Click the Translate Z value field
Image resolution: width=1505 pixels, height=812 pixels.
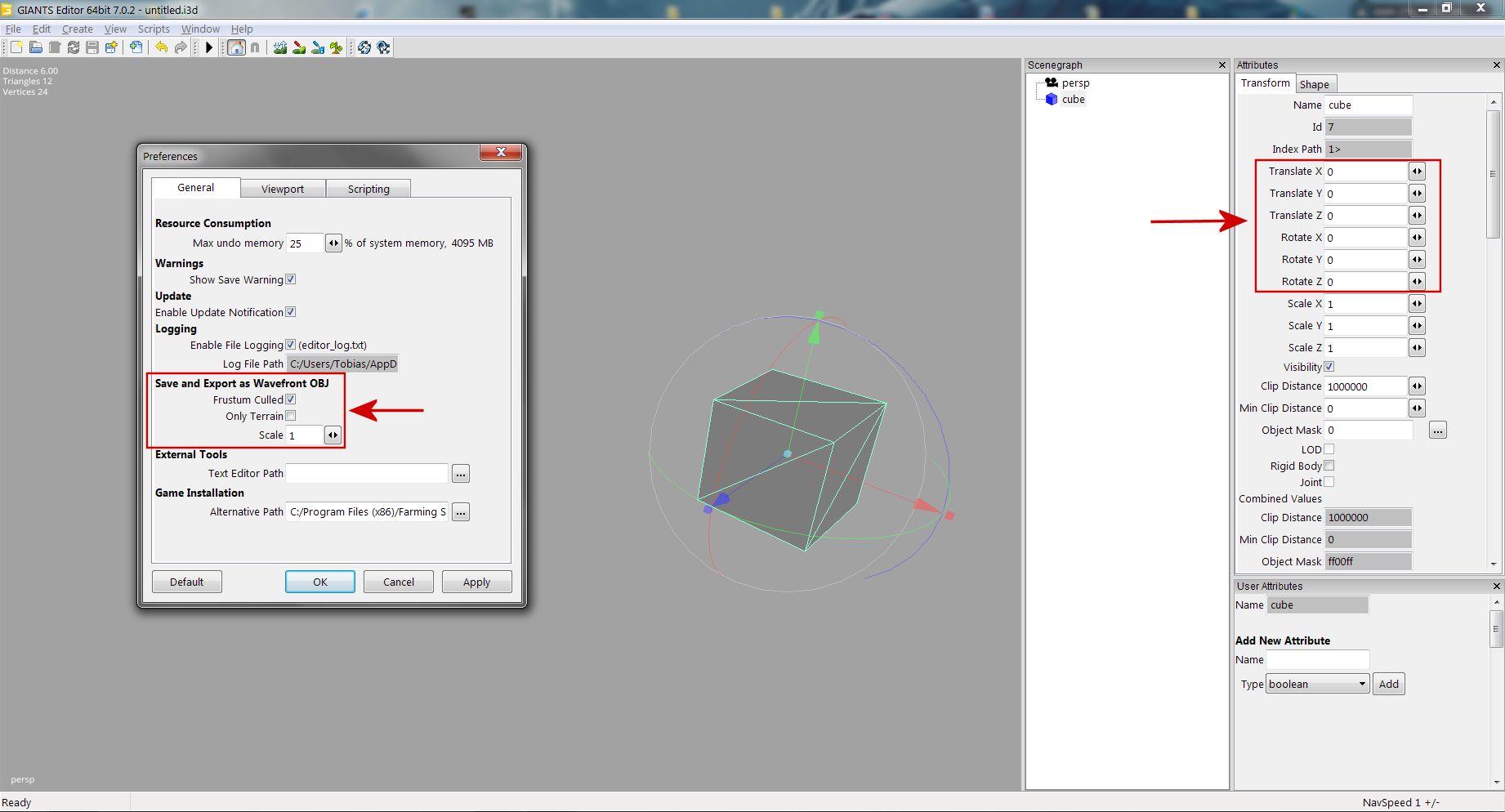[x=1366, y=216]
